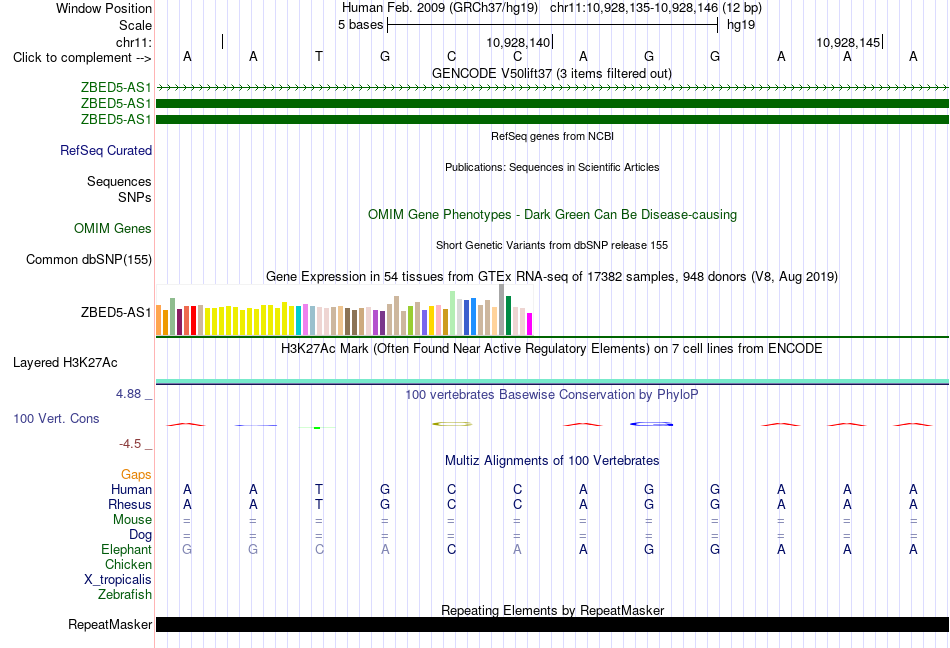
Task: Open the 100 vertebrates Basewise Conservation by PhyloP title
Action: [x=552, y=395]
